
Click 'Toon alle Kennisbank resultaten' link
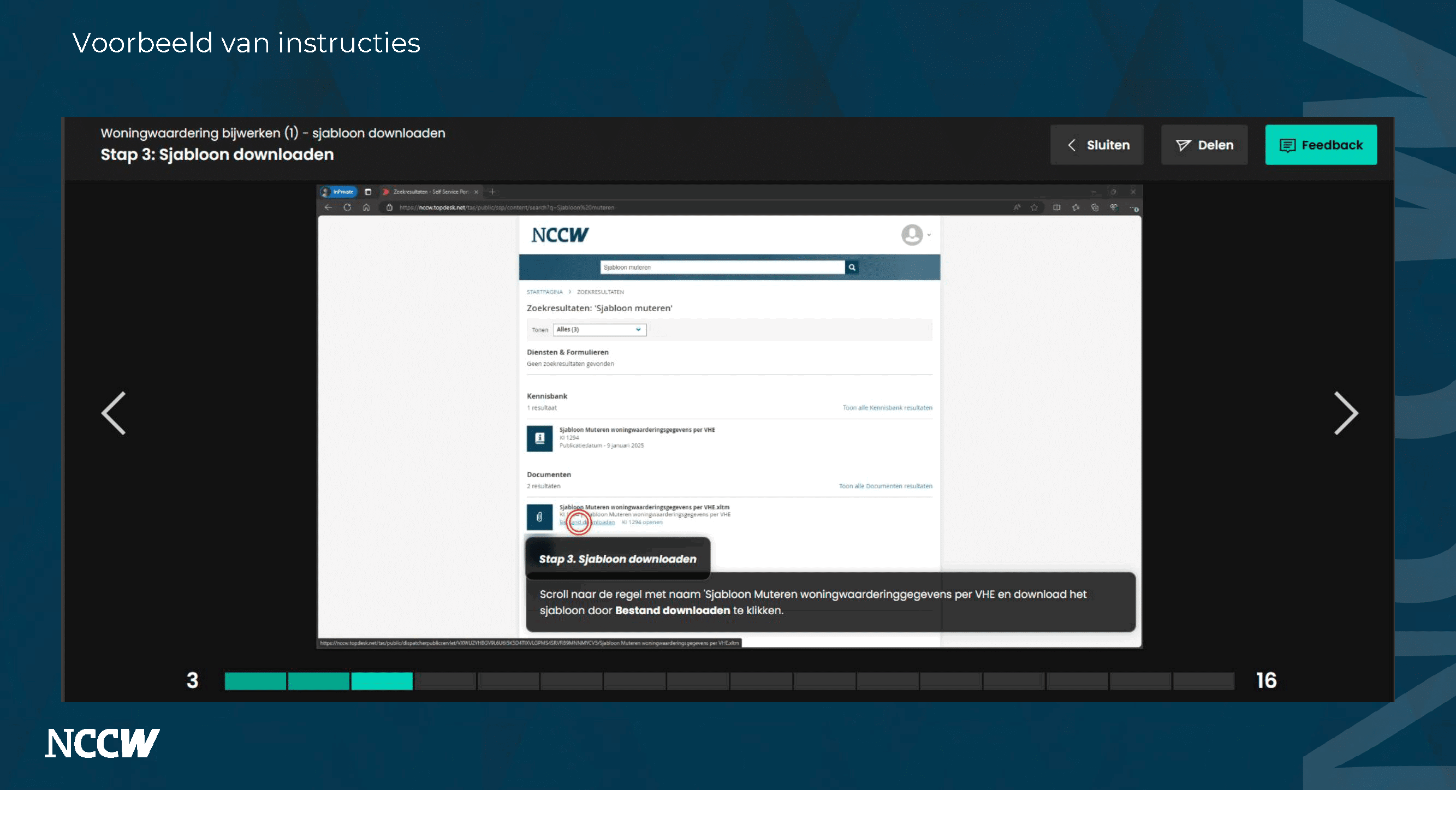pyautogui.click(x=887, y=407)
